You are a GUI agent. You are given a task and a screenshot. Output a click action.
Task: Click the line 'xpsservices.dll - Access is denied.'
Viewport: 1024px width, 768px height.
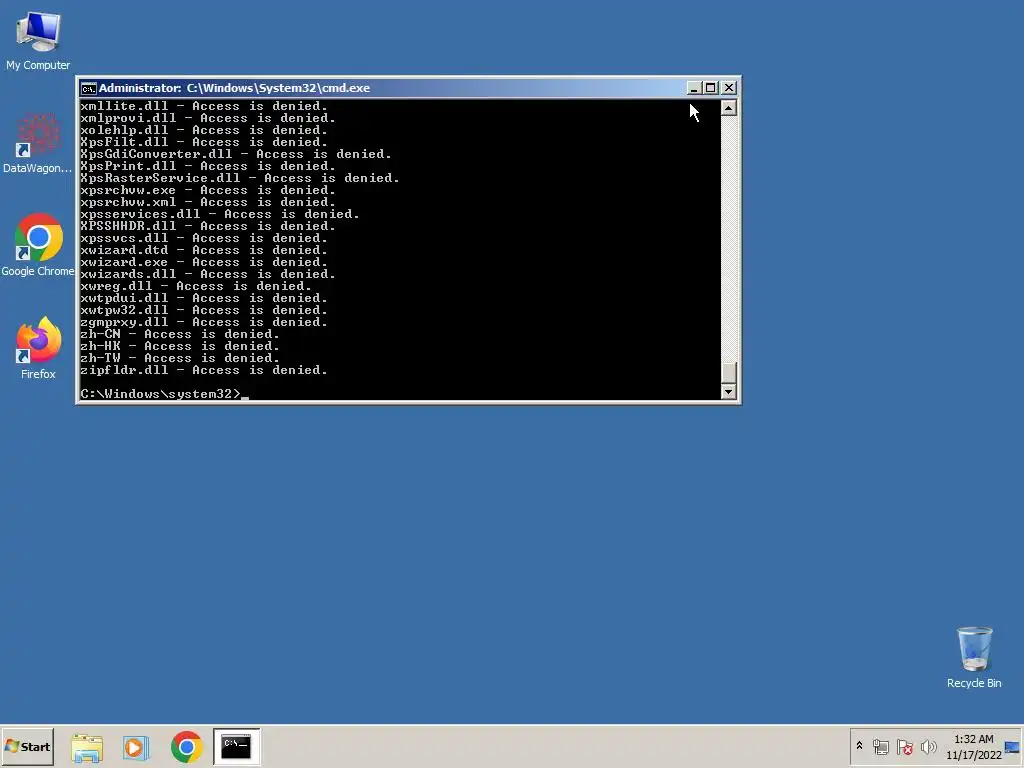219,214
